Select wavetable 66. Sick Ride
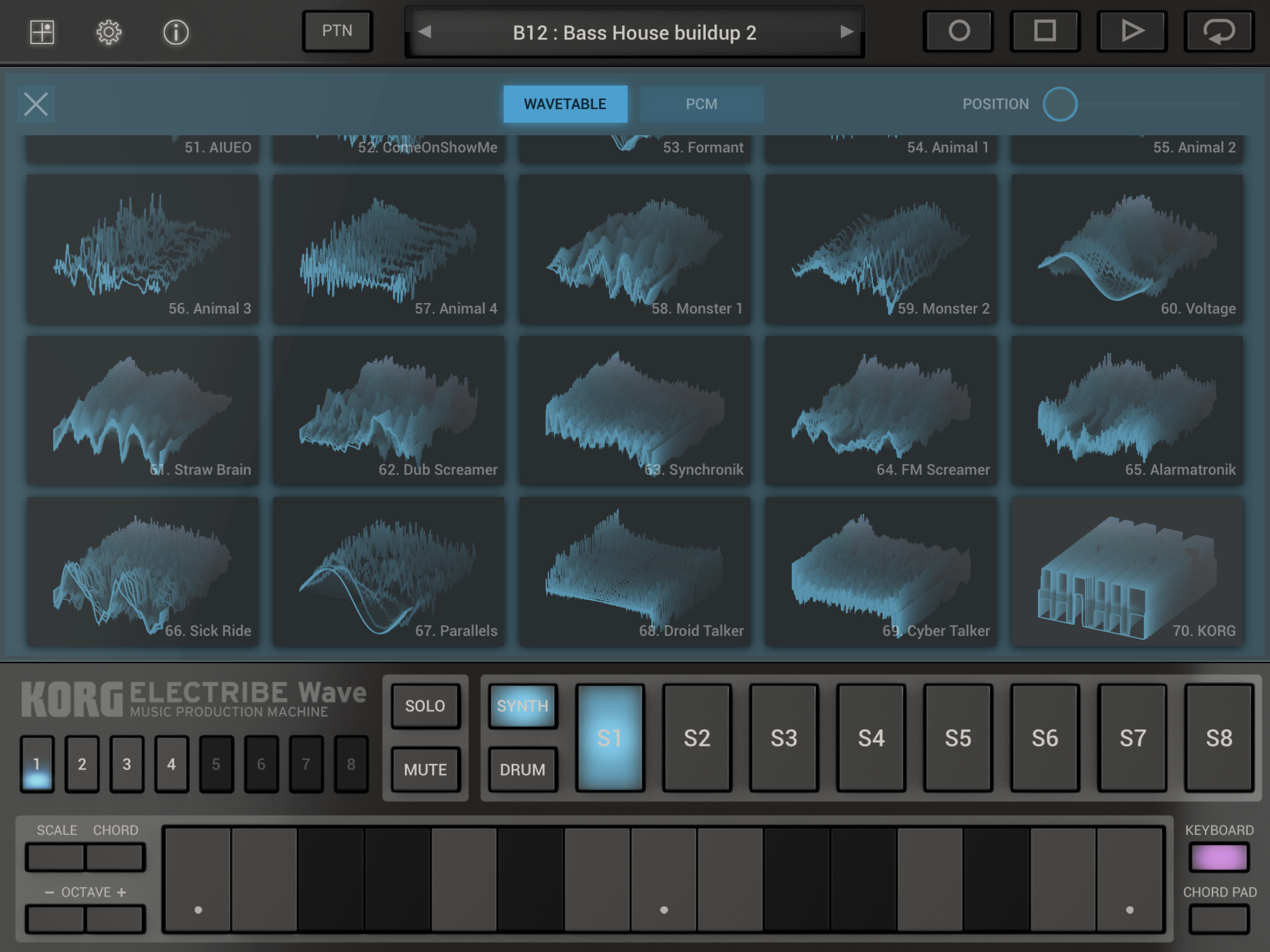This screenshot has height=952, width=1270. tap(142, 571)
